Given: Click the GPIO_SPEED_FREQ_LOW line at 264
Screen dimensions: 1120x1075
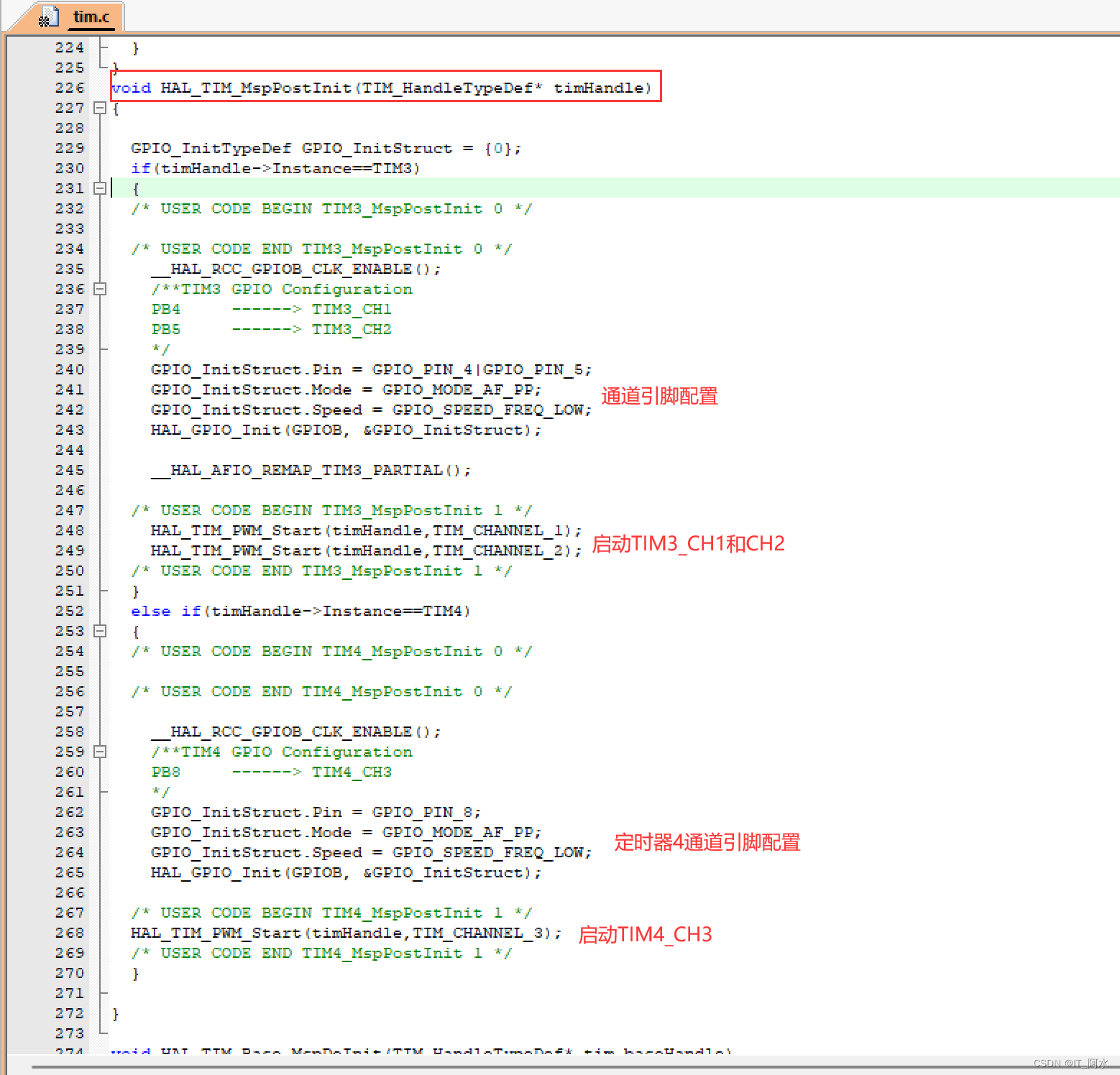Looking at the screenshot, I should (x=371, y=852).
